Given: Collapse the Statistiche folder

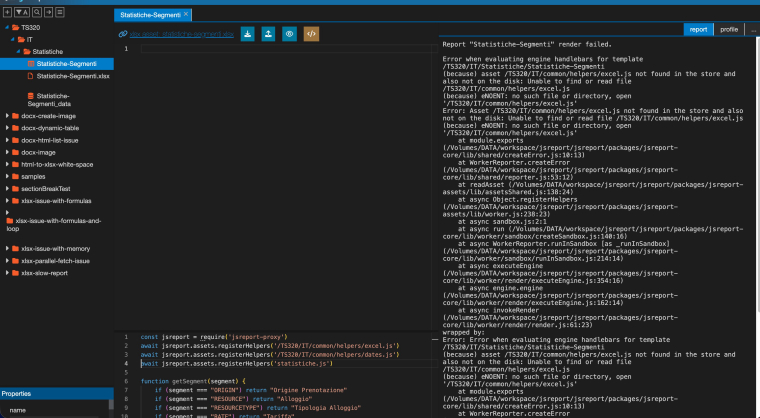Looking at the screenshot, I should pos(18,51).
